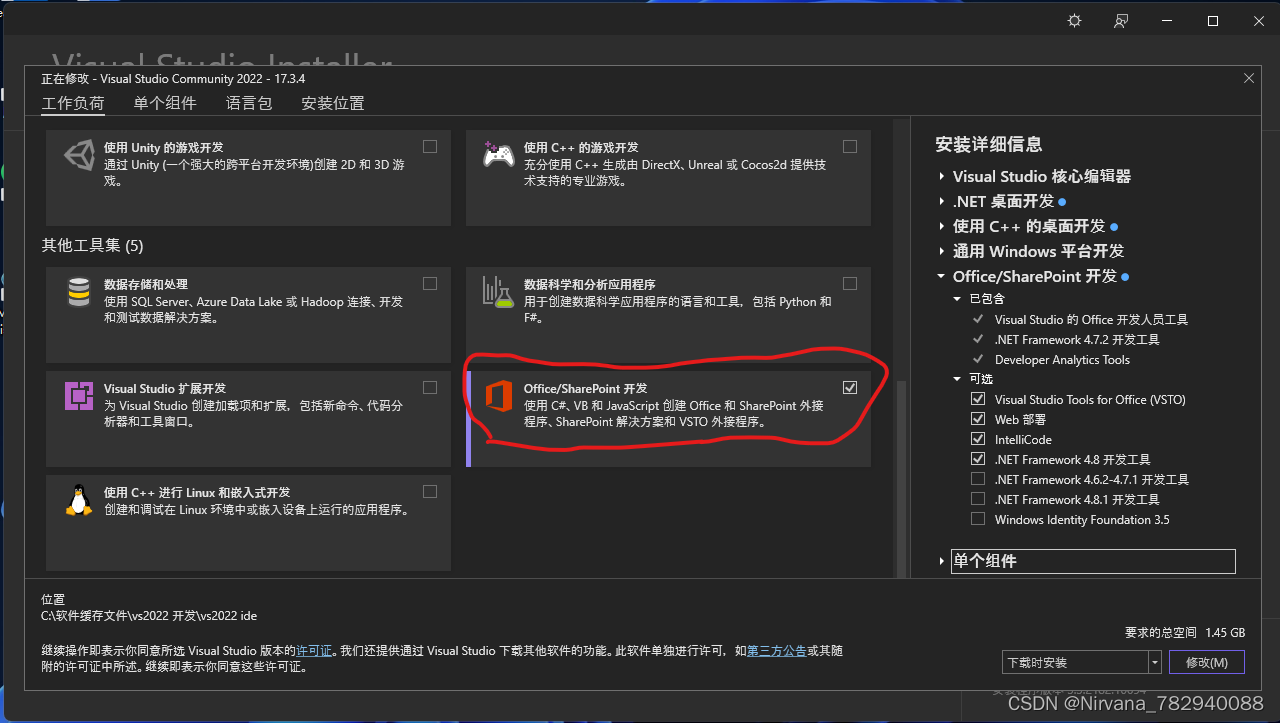Screen dimensions: 1280x723
Task: Uncheck the Office/SharePoint development workload
Action: tap(850, 387)
